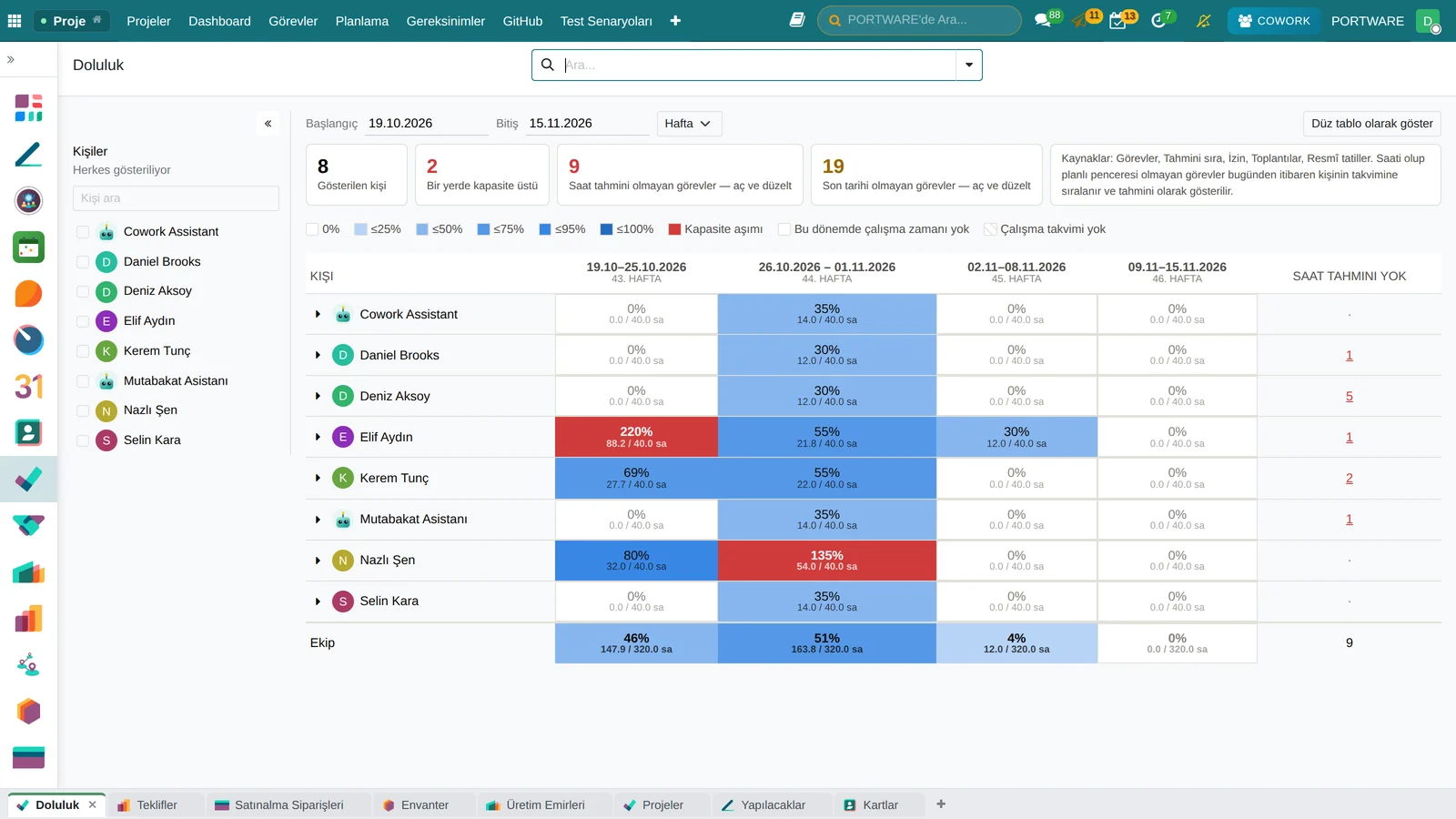
Task: Open the Hafta period dropdown
Action: 689,124
